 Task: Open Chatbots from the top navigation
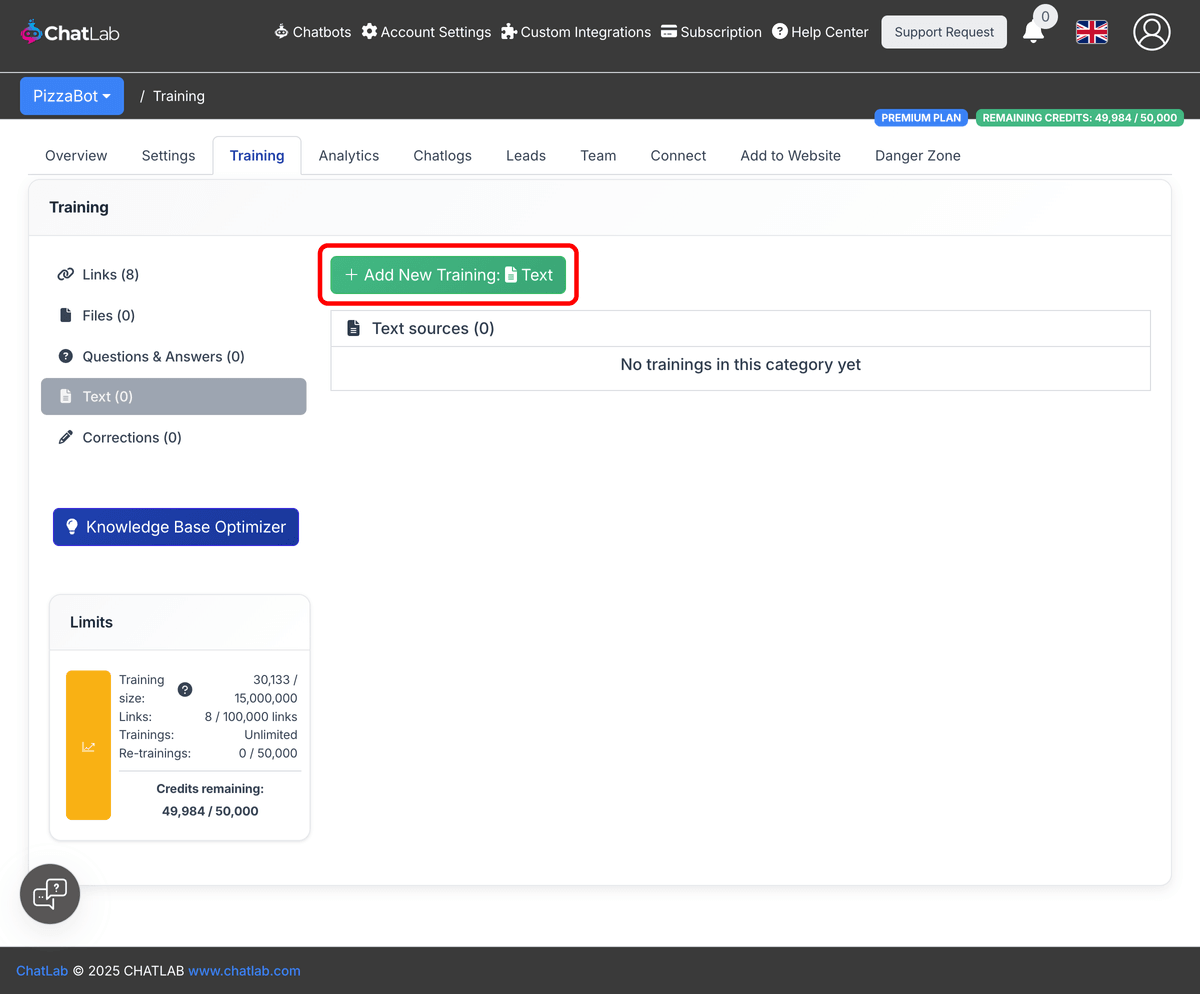click(x=313, y=32)
